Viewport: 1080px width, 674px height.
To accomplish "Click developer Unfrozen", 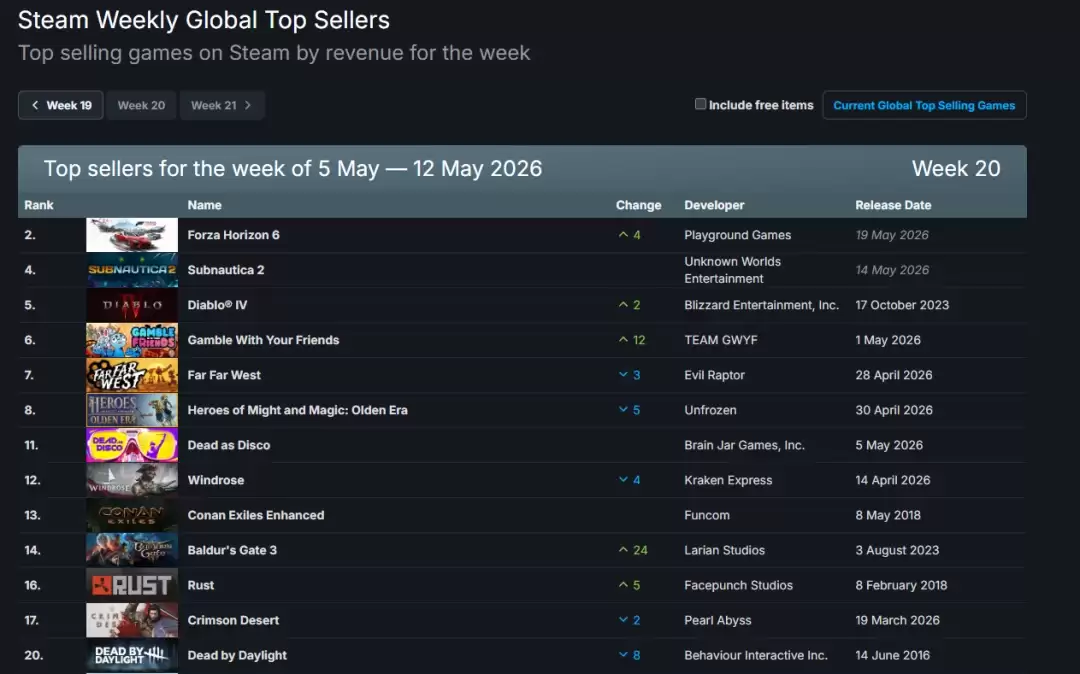I will [x=710, y=410].
